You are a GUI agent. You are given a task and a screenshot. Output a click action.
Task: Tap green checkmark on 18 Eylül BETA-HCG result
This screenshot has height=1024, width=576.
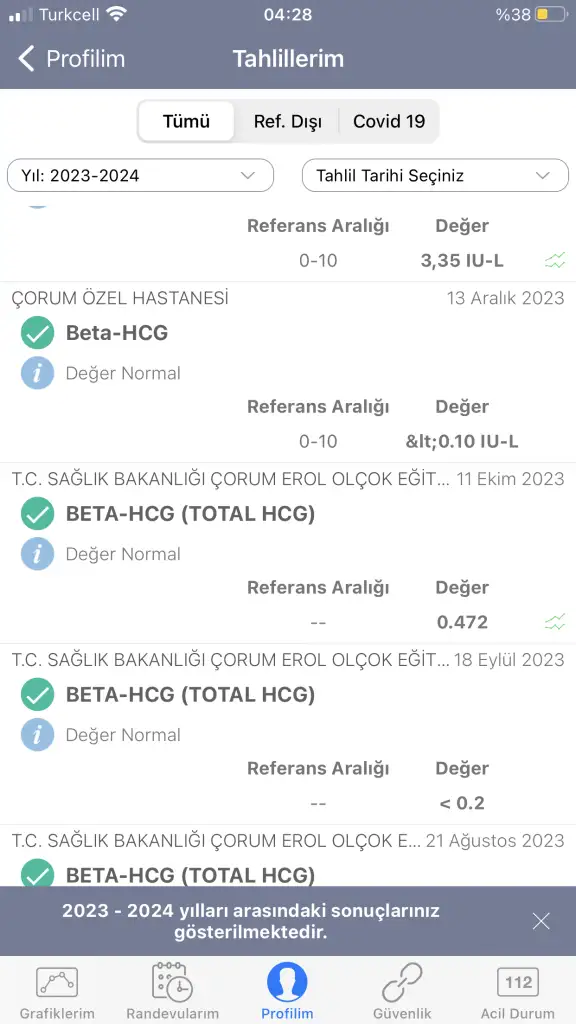(37, 694)
